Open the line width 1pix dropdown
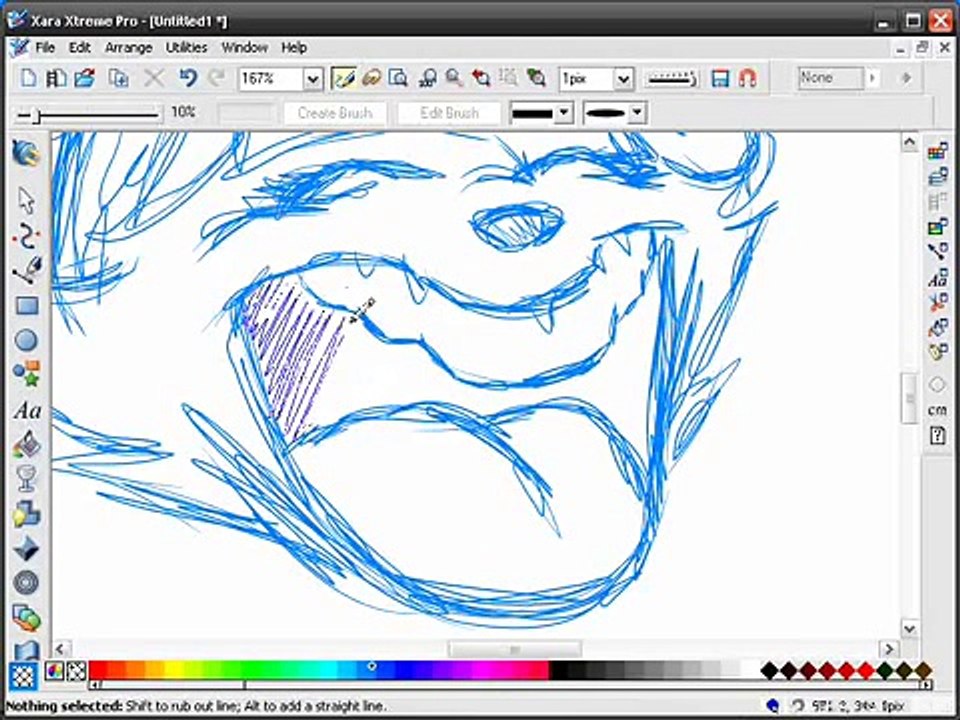The height and width of the screenshot is (720, 960). click(623, 78)
